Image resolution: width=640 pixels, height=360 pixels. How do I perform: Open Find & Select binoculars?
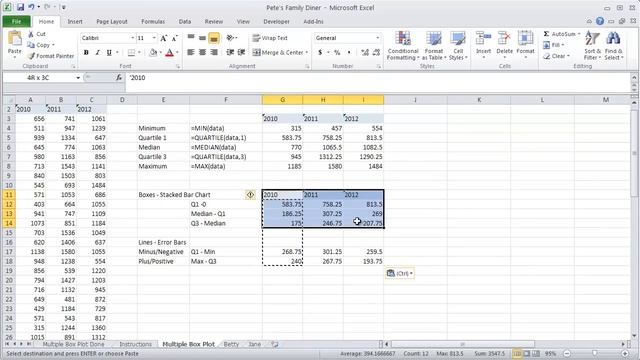coord(613,45)
